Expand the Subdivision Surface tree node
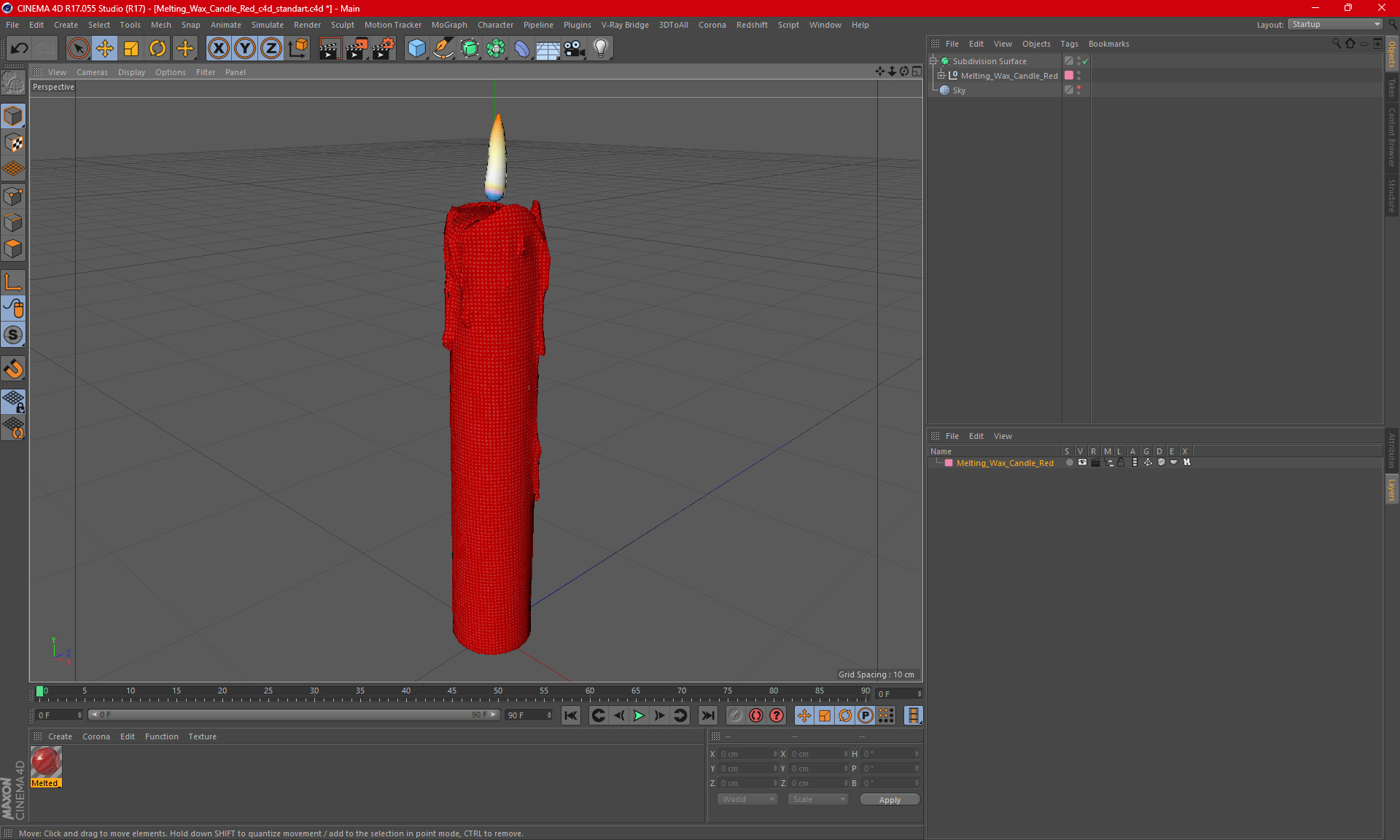 coord(933,61)
